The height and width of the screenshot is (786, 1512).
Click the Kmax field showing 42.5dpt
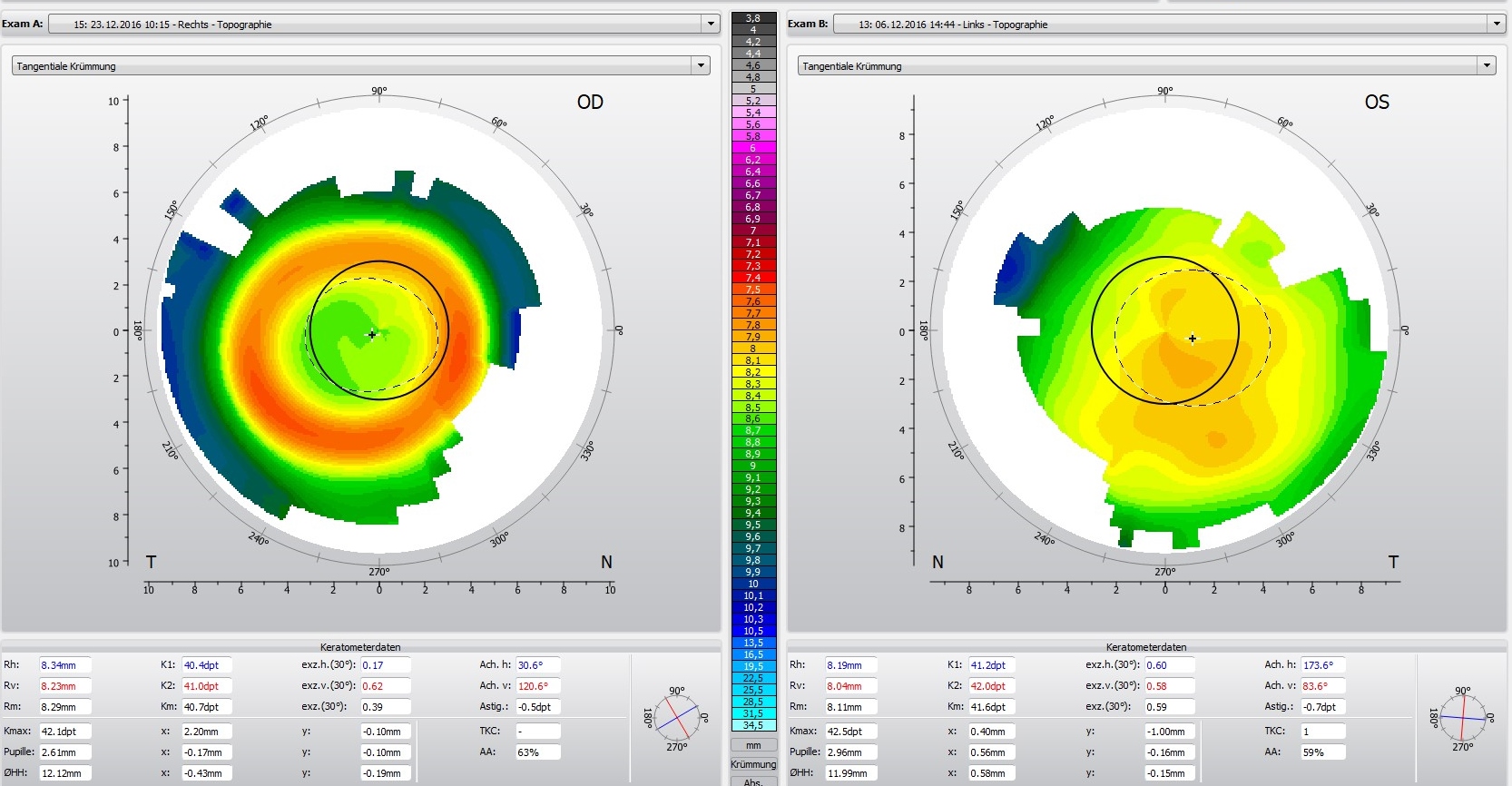(x=850, y=732)
